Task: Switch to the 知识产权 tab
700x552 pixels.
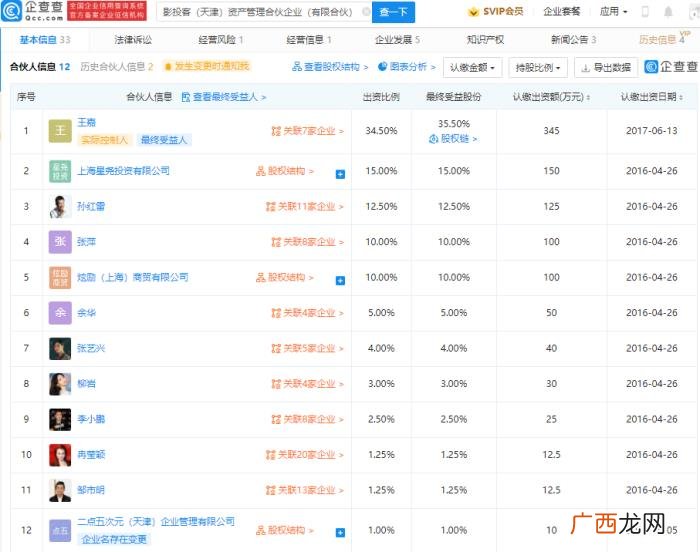Action: (x=485, y=40)
